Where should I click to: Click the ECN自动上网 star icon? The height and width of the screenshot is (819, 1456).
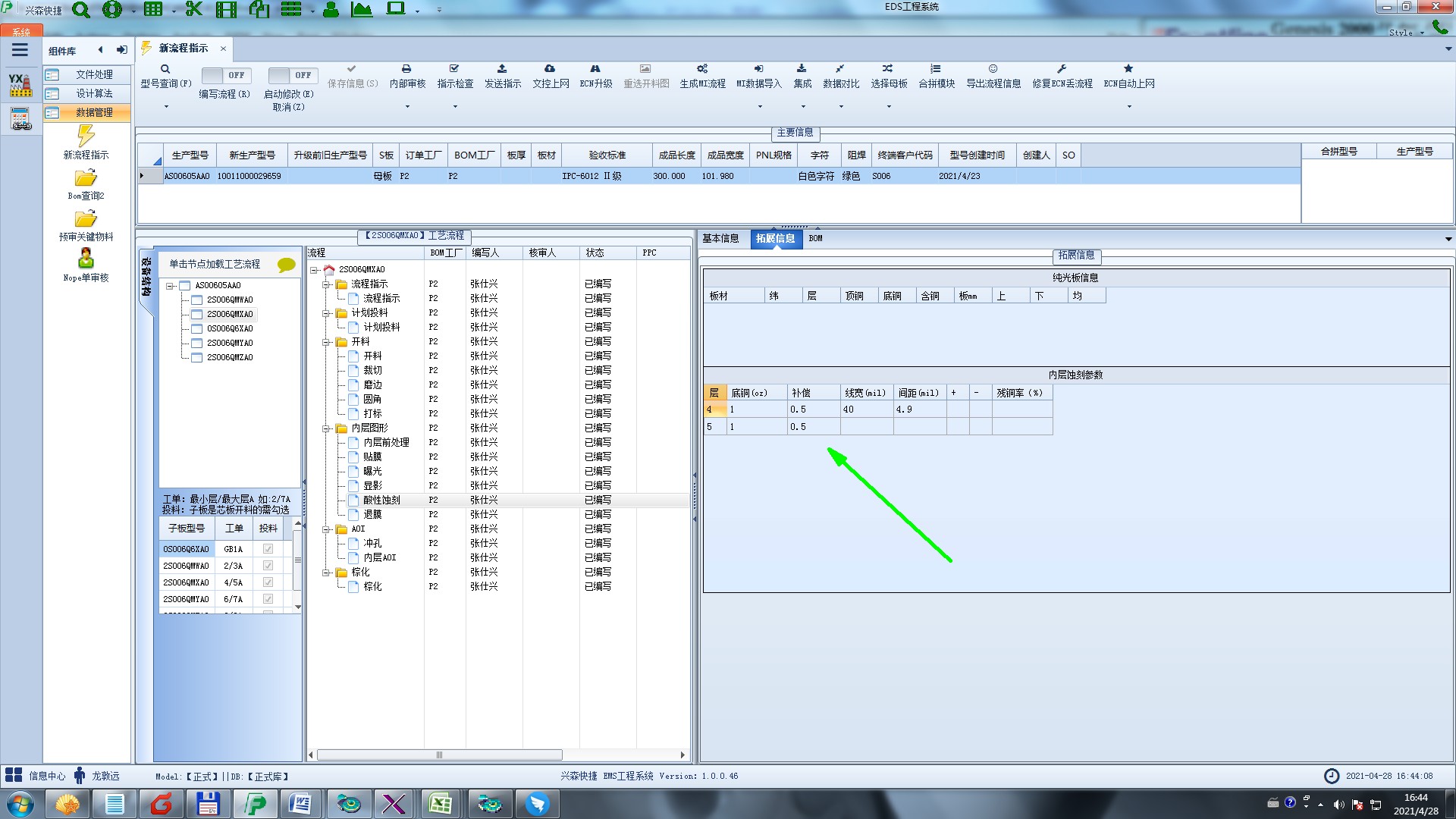pyautogui.click(x=1128, y=69)
